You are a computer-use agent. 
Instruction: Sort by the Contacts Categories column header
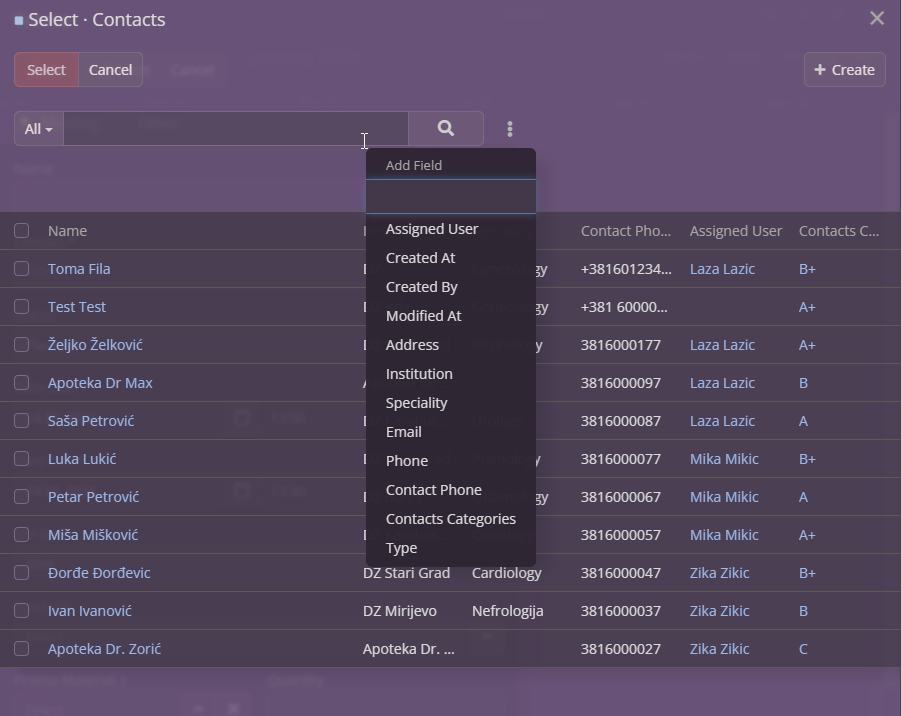point(839,231)
